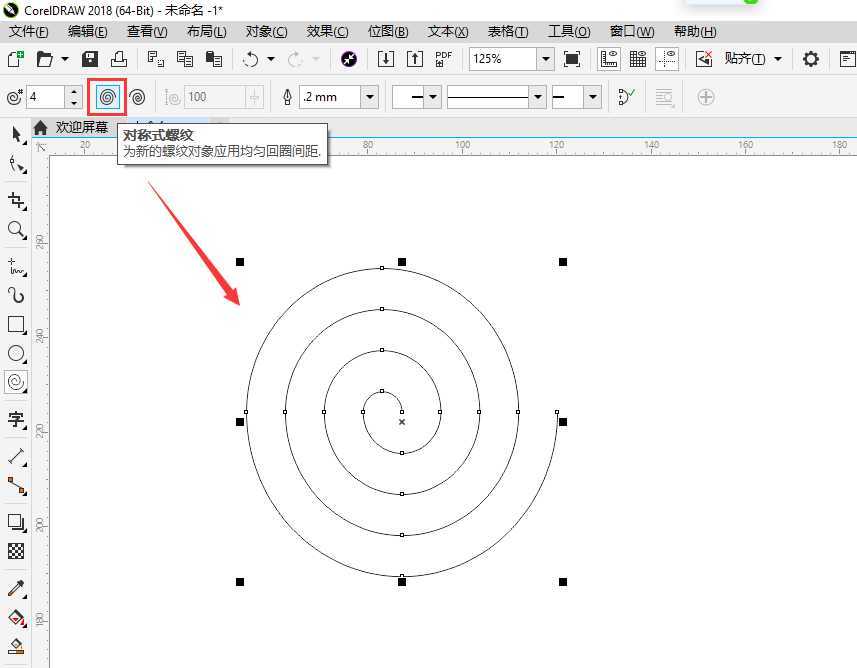Open the 效果(C) menu
Screen dimensions: 857x668
[x=328, y=31]
